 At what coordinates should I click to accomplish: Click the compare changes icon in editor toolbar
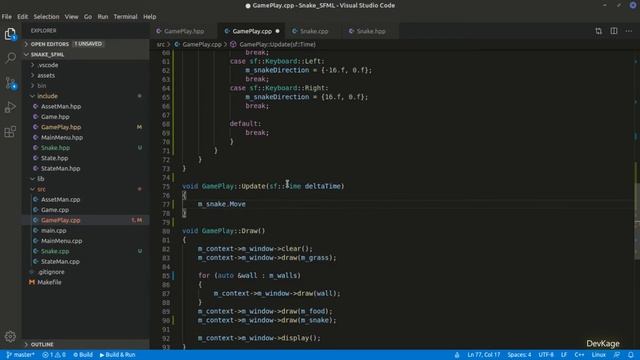tap(598, 31)
